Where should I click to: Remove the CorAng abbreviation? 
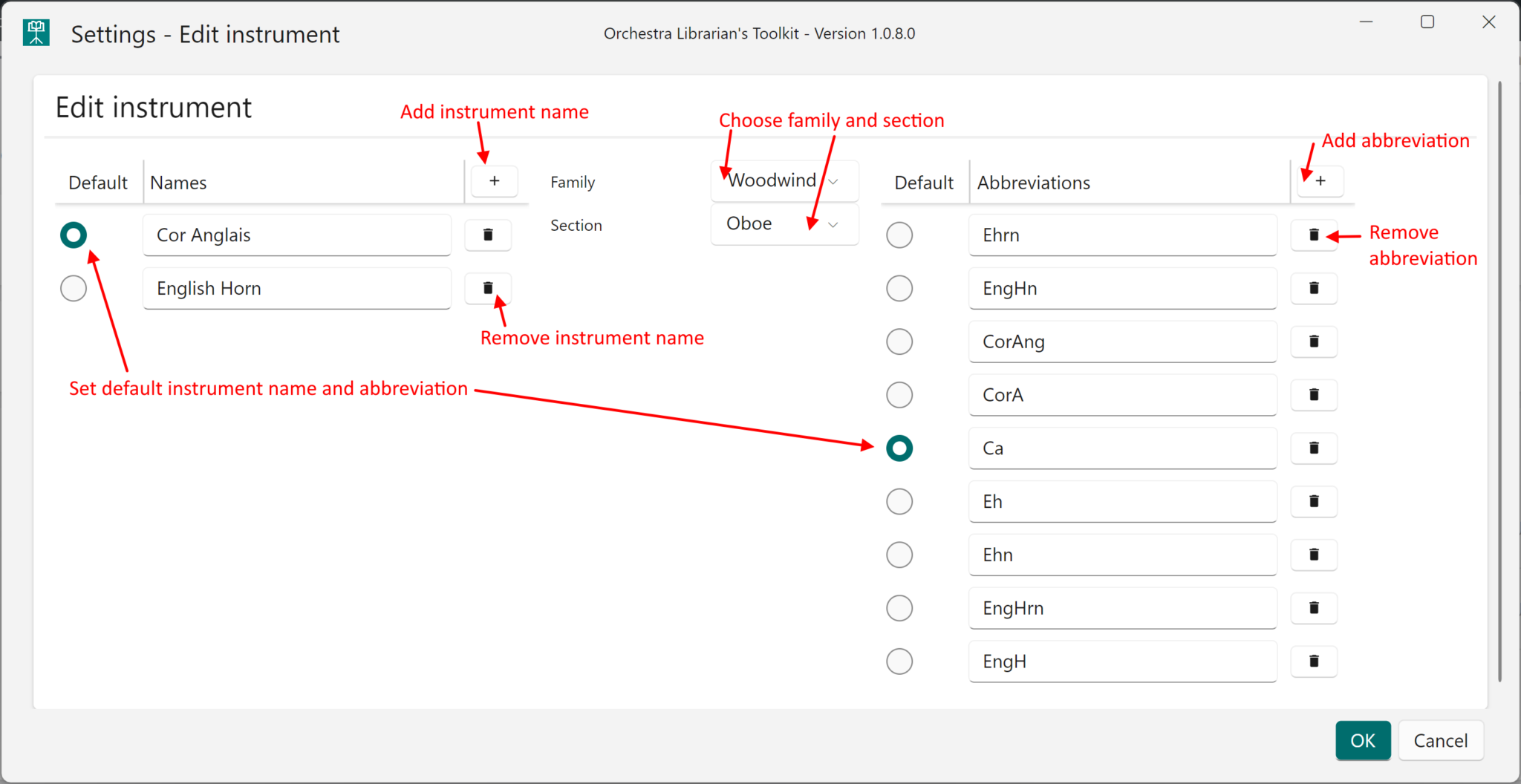1314,342
